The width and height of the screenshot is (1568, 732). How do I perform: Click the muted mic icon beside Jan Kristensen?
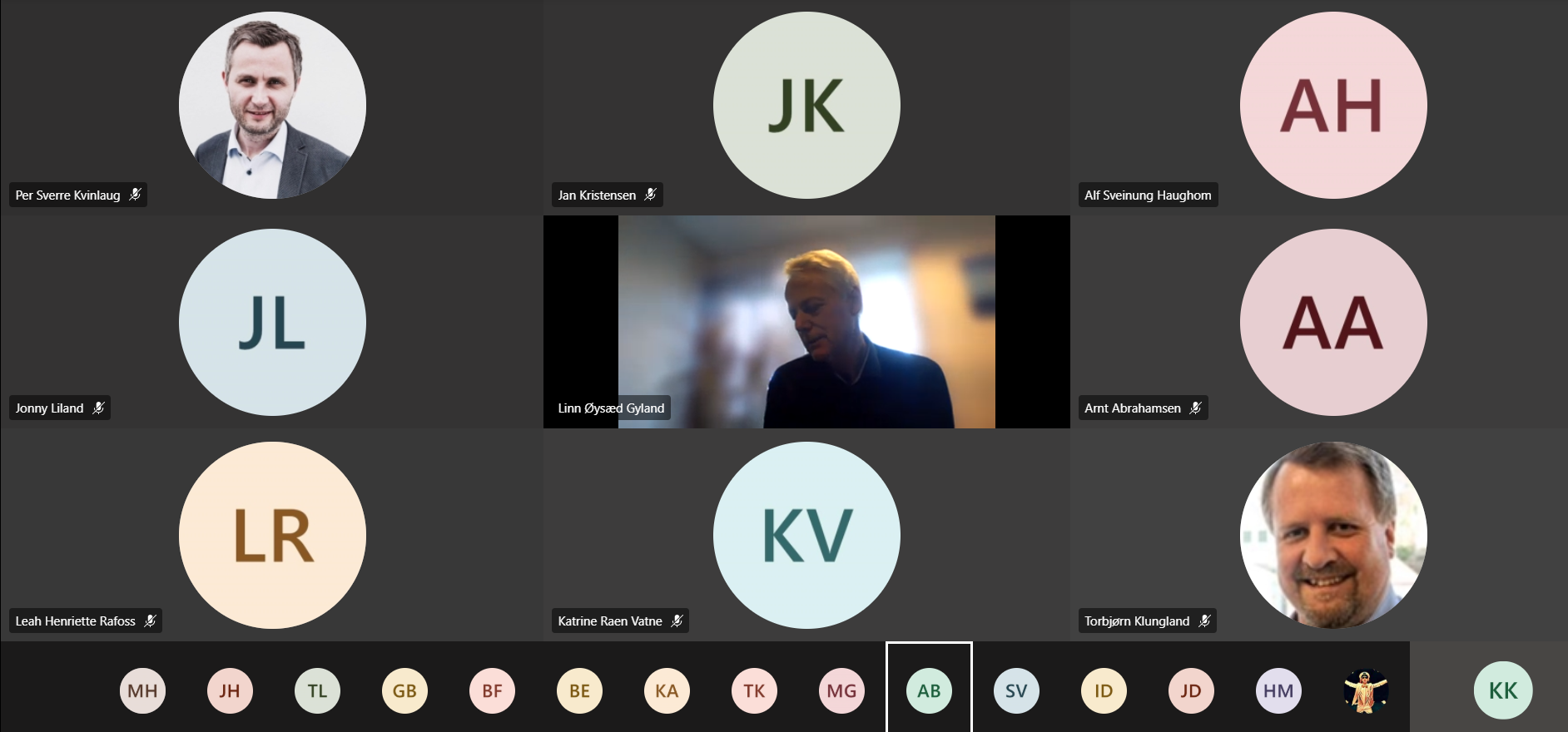(650, 195)
